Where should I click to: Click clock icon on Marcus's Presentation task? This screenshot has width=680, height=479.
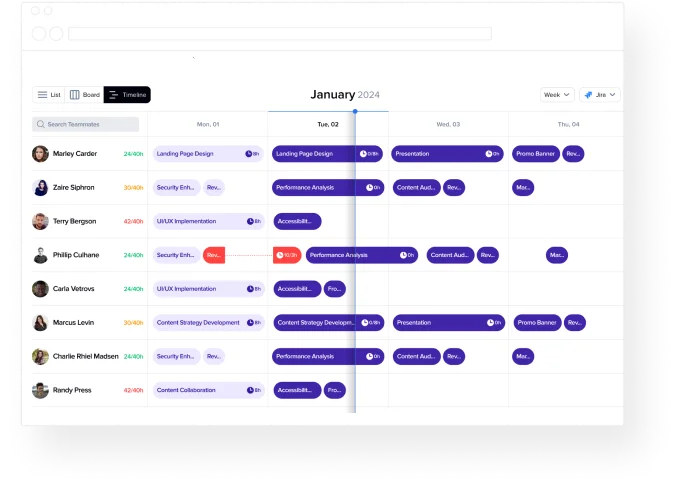[x=490, y=323]
